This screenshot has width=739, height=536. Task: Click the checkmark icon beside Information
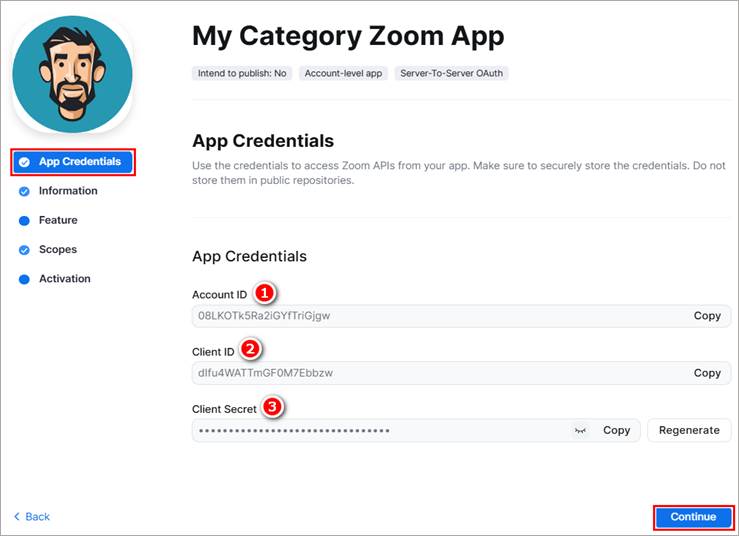24,191
